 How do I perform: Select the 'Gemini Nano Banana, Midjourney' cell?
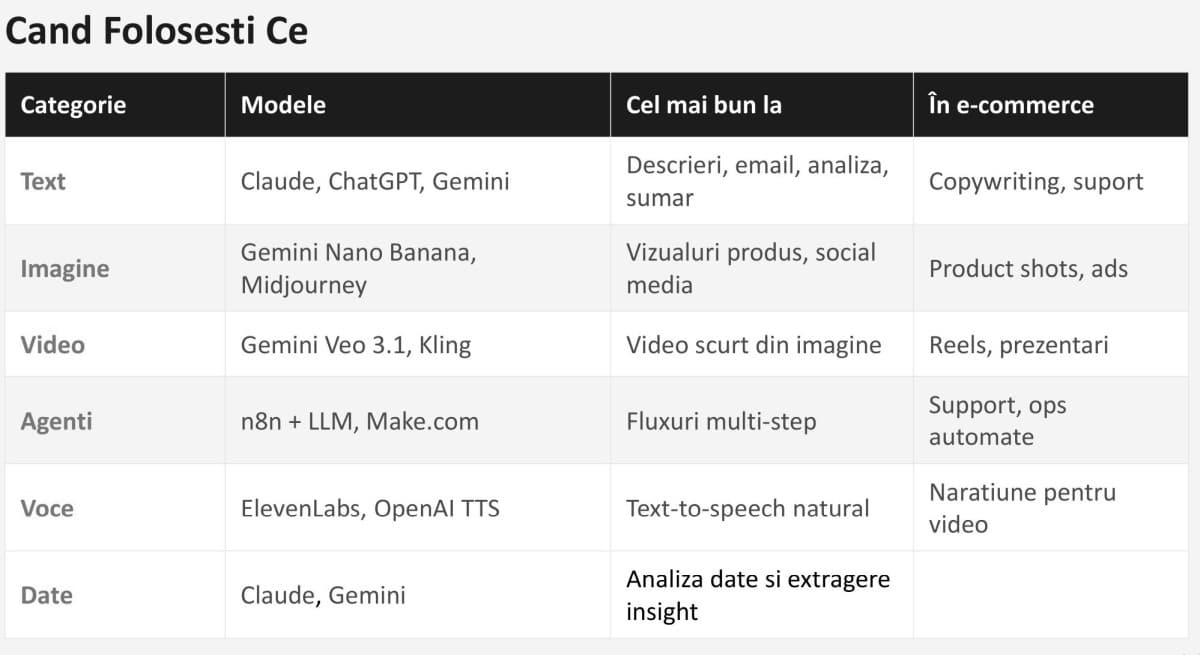pos(357,268)
